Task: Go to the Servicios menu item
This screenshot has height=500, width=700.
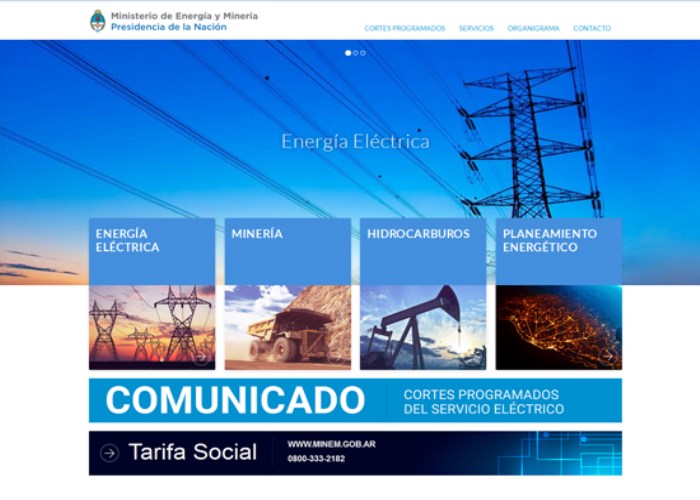Action: (x=476, y=28)
